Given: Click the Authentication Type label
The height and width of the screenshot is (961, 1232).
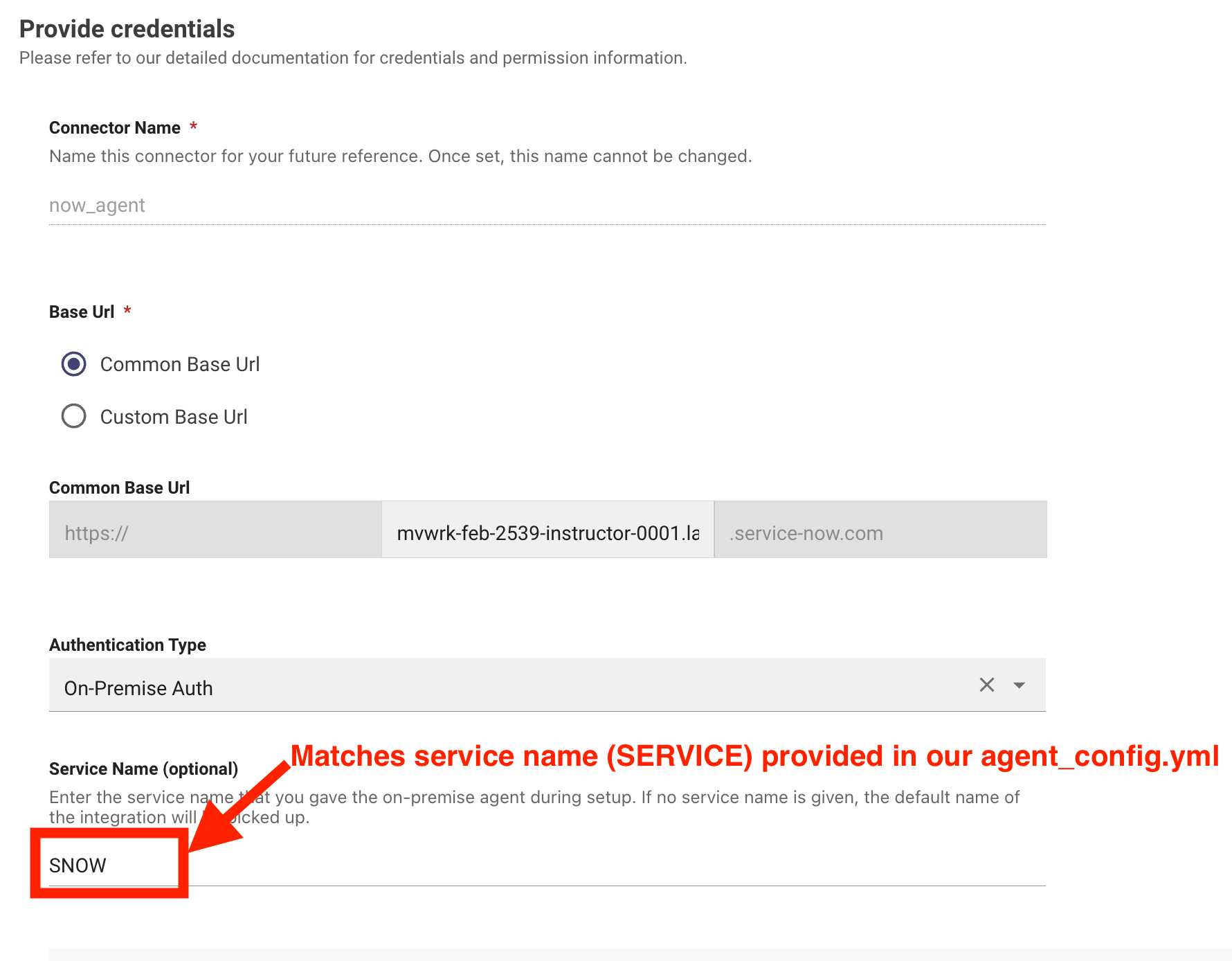Looking at the screenshot, I should 127,644.
